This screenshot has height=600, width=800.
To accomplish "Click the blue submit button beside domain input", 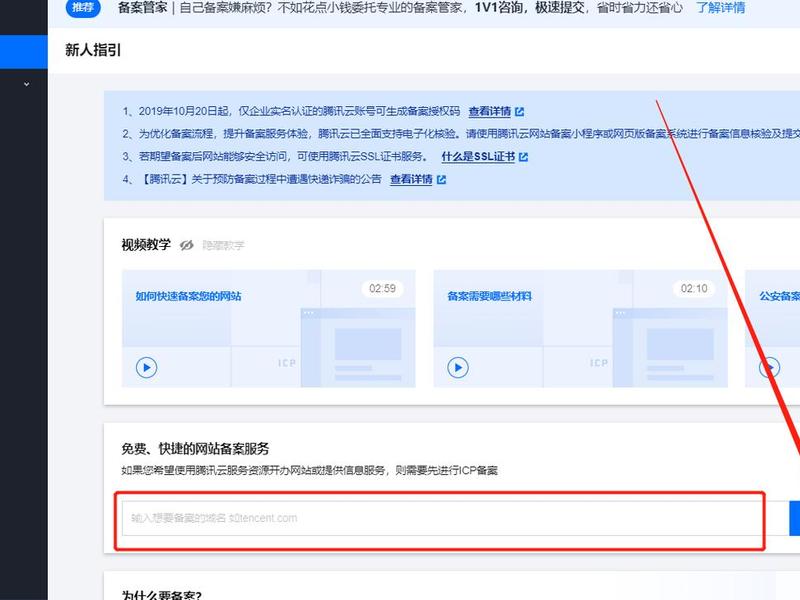I will [794, 518].
